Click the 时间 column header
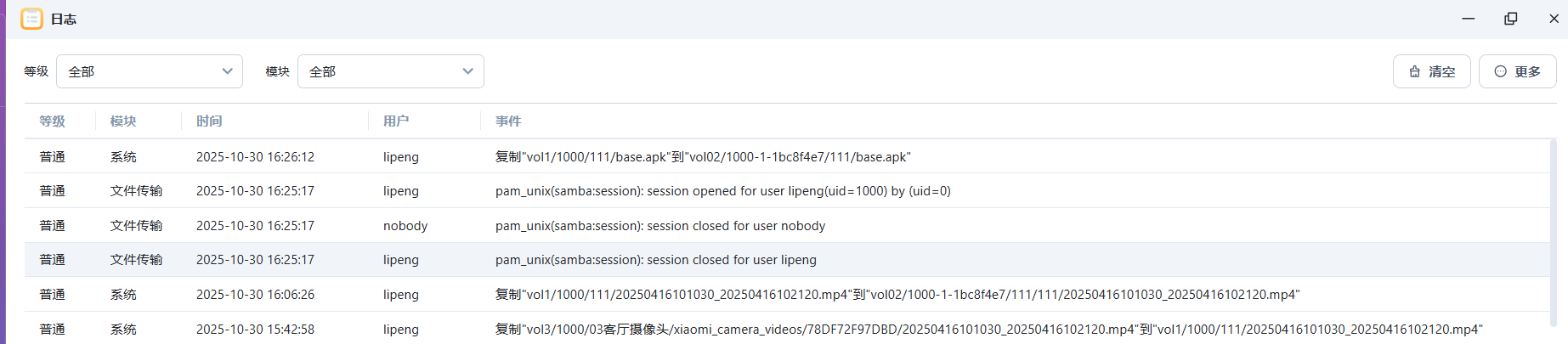 point(209,121)
